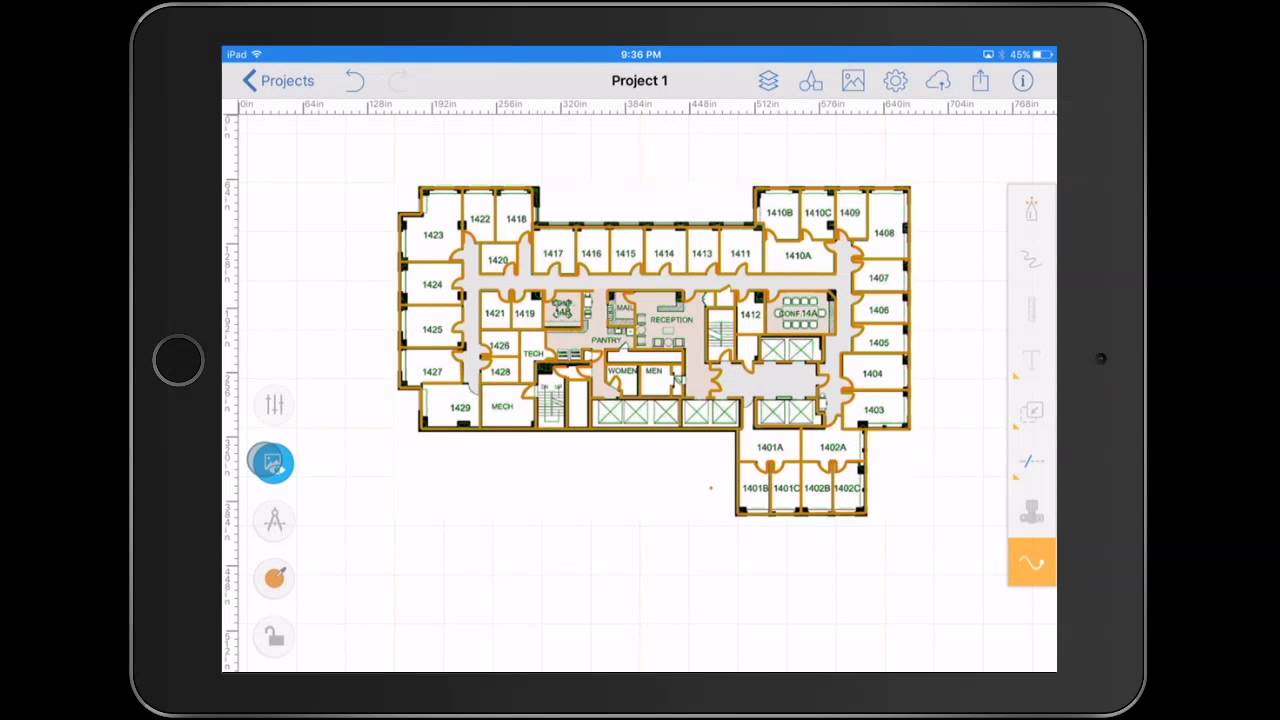Image resolution: width=1280 pixels, height=720 pixels.
Task: Select room 1420 on floor plan
Action: tap(497, 261)
